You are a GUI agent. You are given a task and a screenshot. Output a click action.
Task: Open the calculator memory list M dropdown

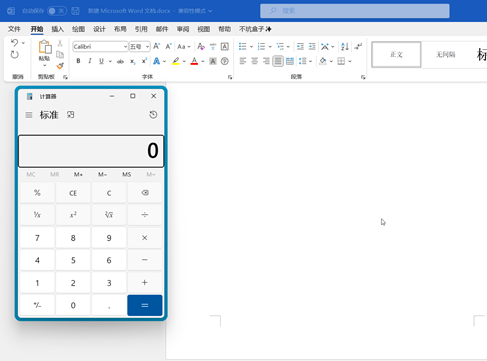151,174
